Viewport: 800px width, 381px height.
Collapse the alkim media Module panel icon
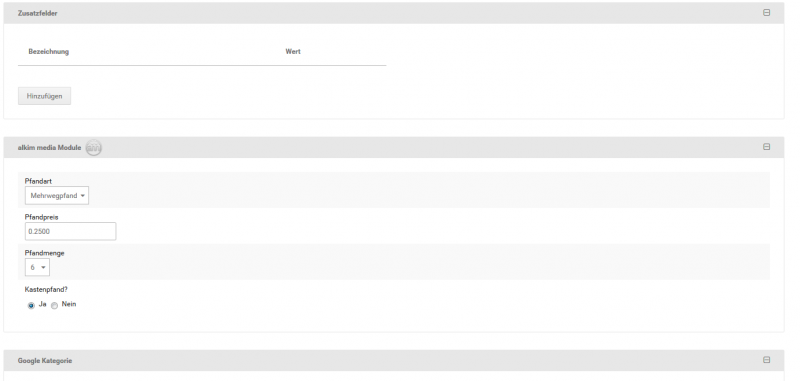(x=766, y=147)
